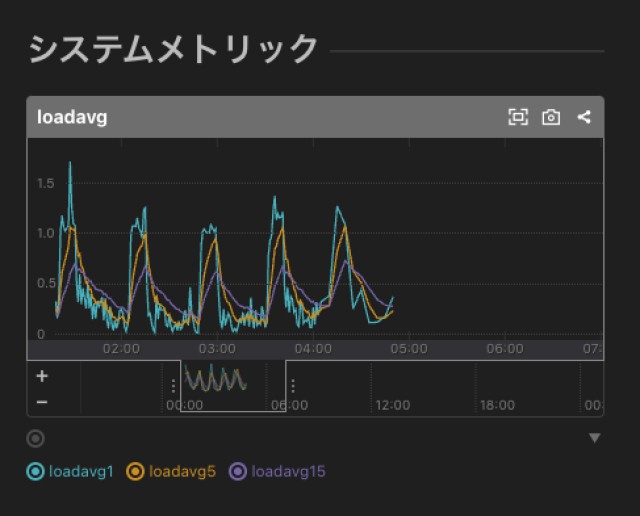Click the teal loadavg1 legend circle
This screenshot has width=640, height=516.
point(36,471)
